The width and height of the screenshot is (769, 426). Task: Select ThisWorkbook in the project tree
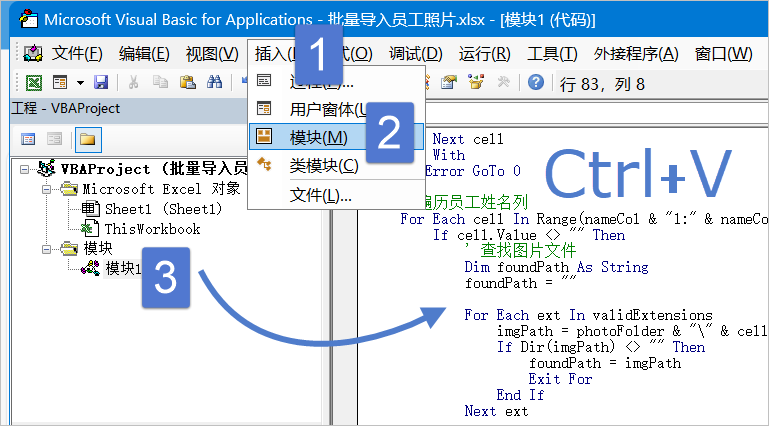point(152,229)
